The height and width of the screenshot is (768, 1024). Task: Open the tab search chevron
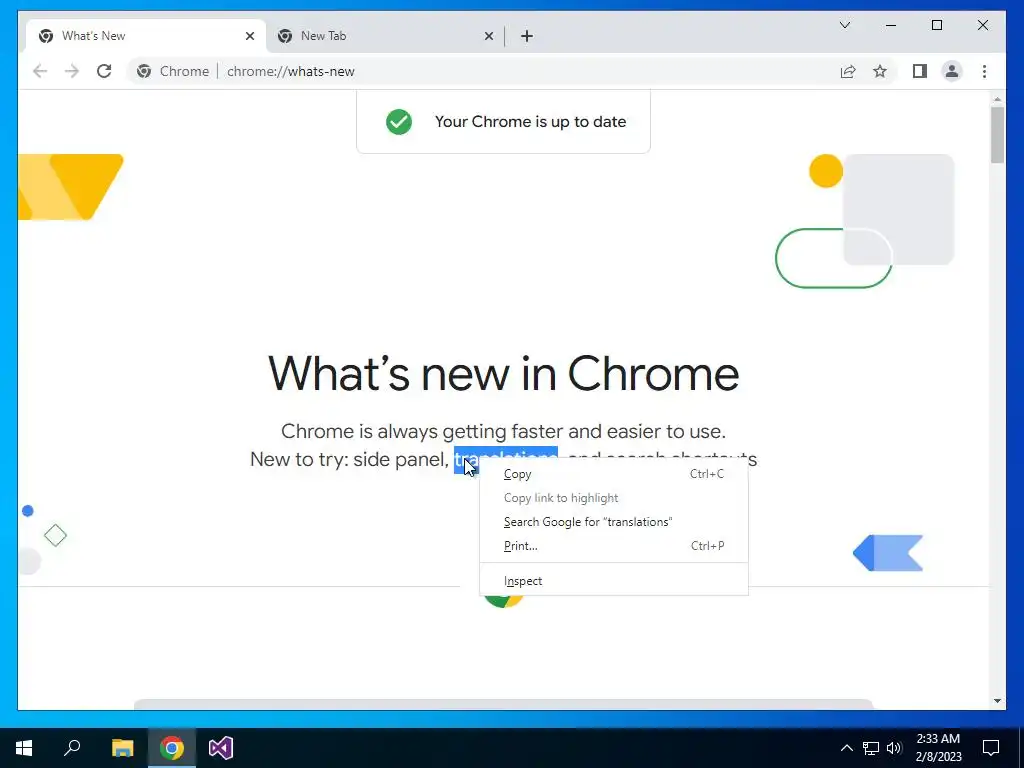pyautogui.click(x=844, y=25)
